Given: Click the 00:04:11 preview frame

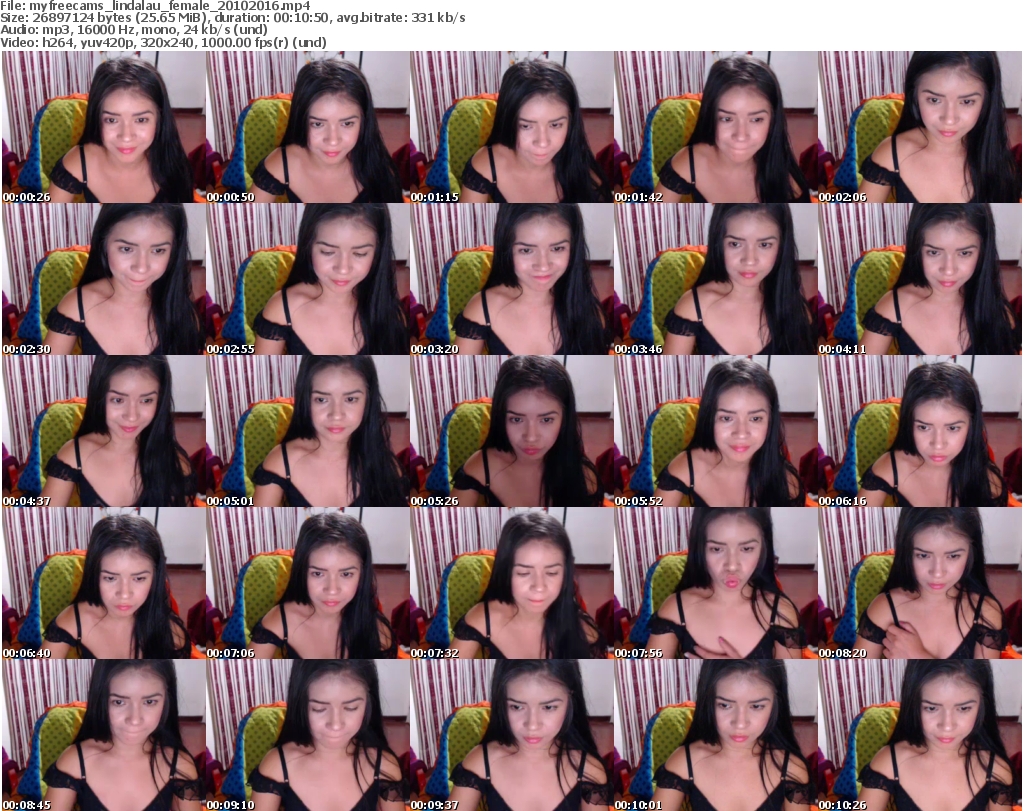Looking at the screenshot, I should [x=920, y=279].
